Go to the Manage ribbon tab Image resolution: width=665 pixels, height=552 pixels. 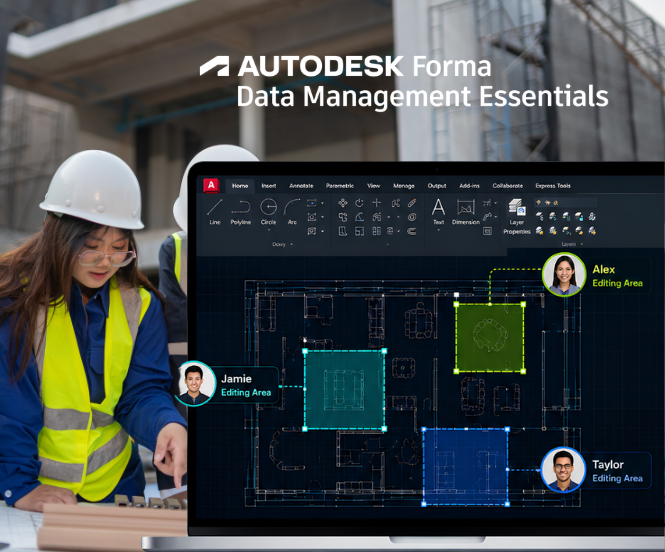point(404,186)
